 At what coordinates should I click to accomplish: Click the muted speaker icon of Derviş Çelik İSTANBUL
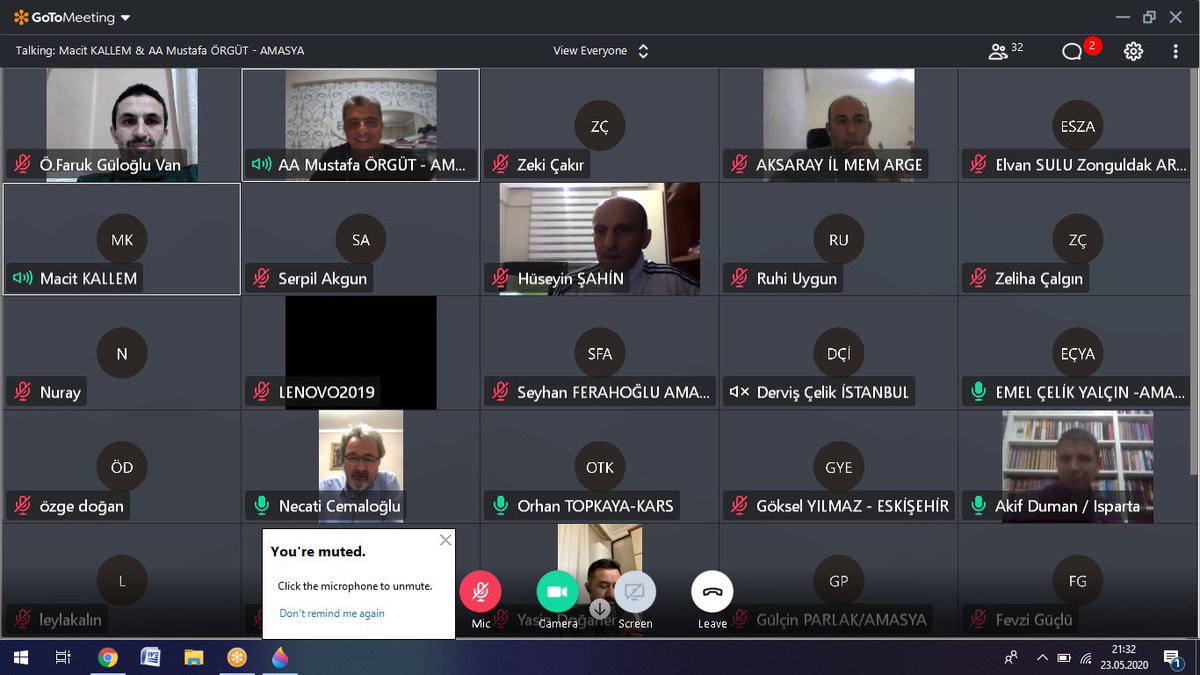pyautogui.click(x=740, y=392)
